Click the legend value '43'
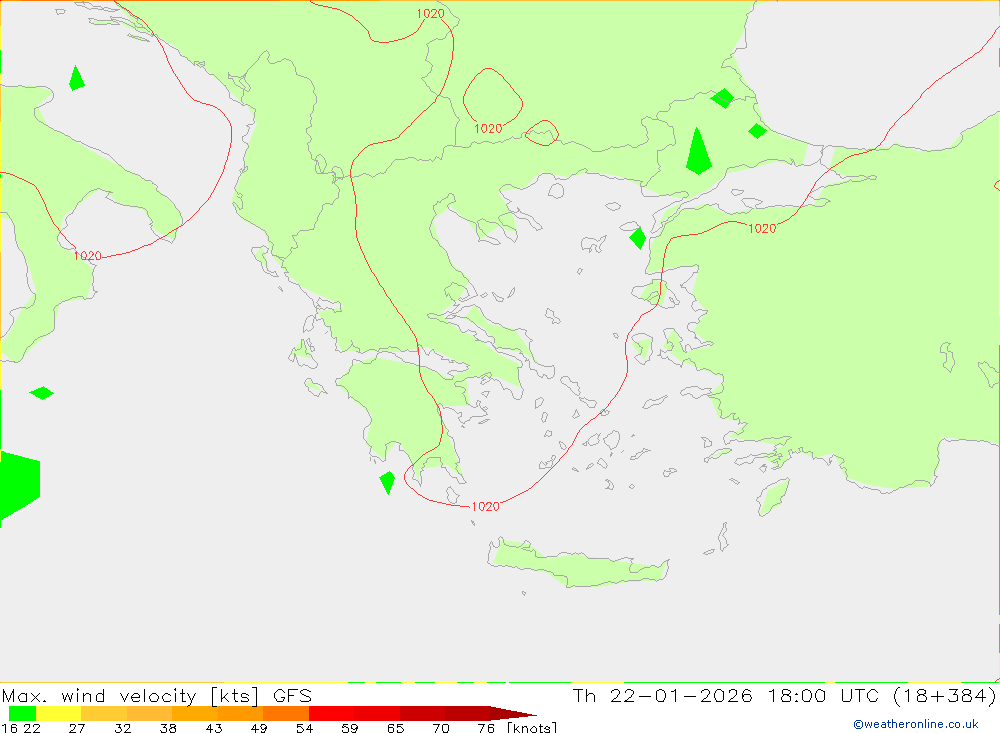1000x733 pixels. 214,727
